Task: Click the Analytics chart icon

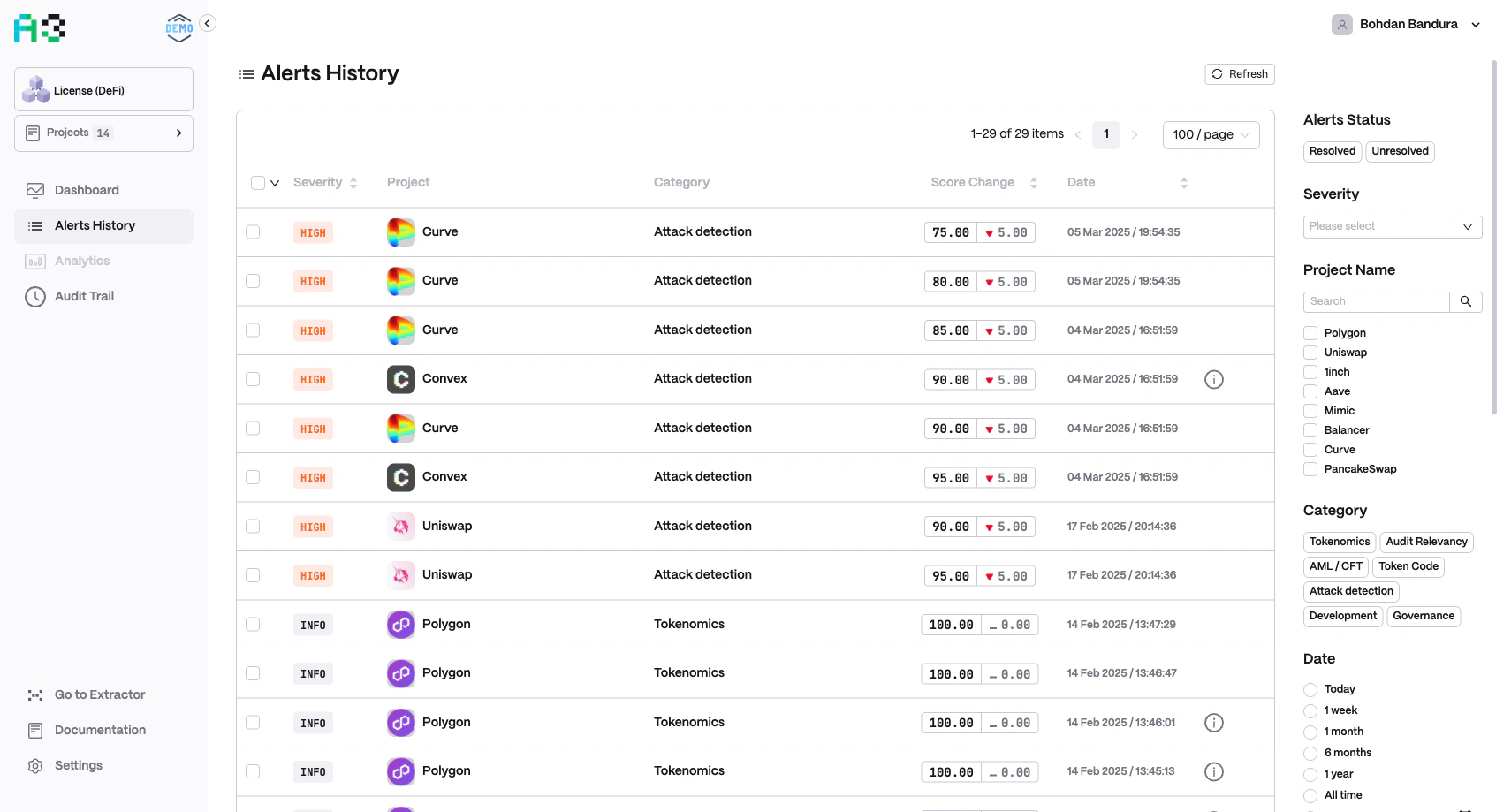Action: [x=35, y=262]
